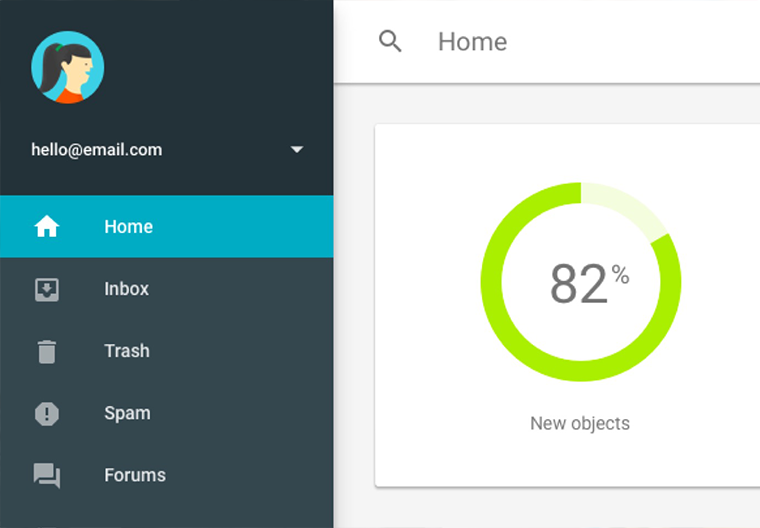Click the house icon in the sidebar
Screen dimensions: 760x528
pyautogui.click(x=47, y=227)
